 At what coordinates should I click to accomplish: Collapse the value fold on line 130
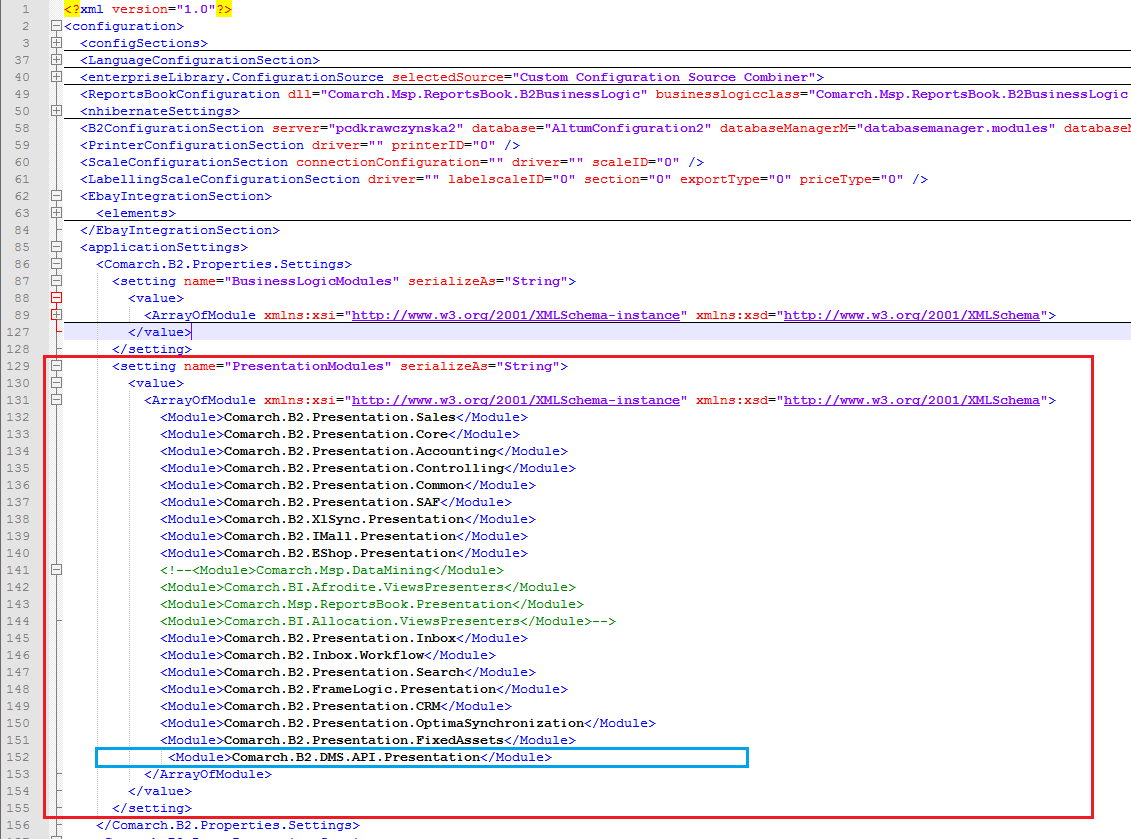[56, 383]
